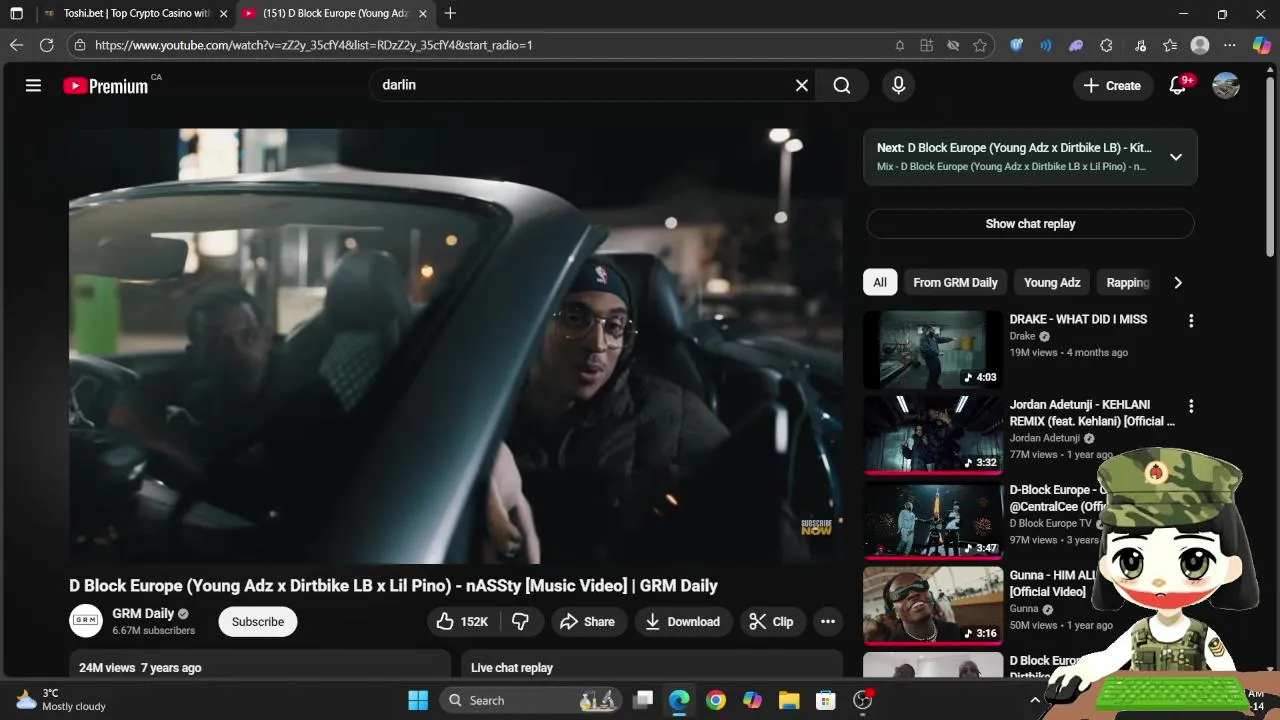Clear the search text with the X
The image size is (1280, 720).
(801, 85)
